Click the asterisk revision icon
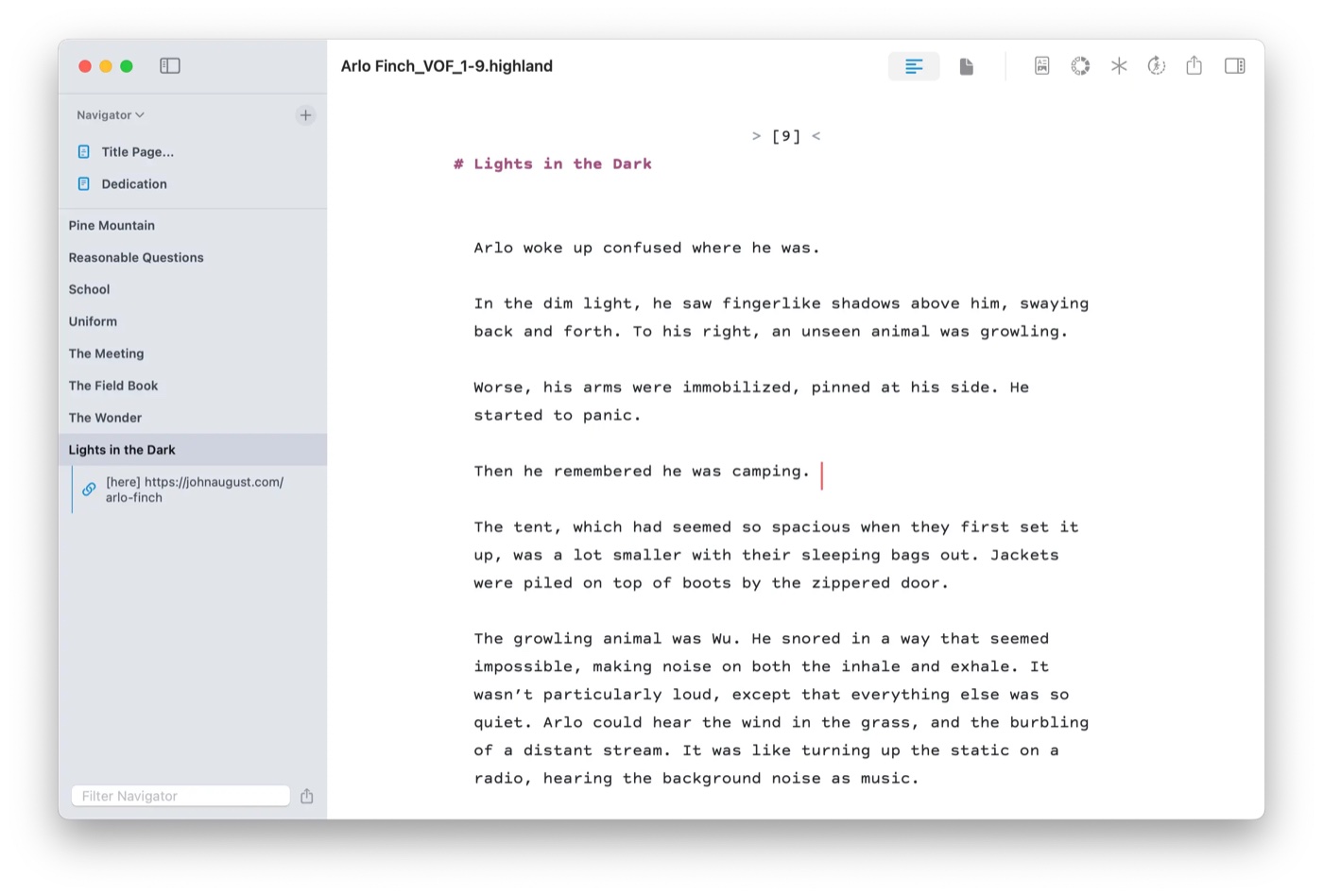This screenshot has height=896, width=1323. pos(1119,66)
